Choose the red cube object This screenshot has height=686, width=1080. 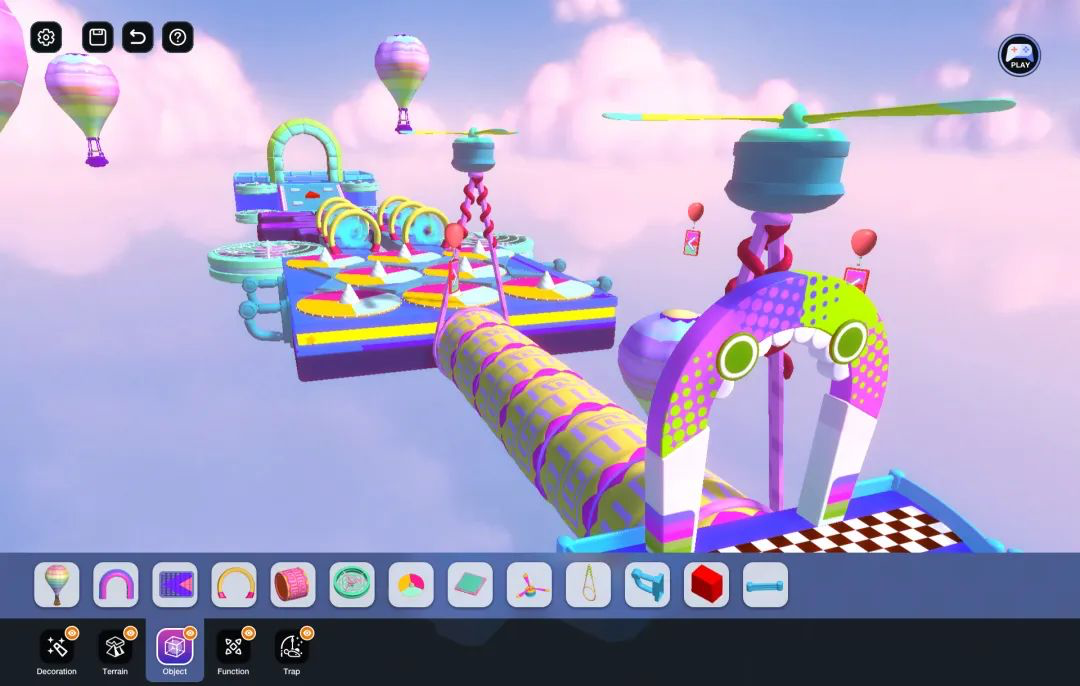[x=707, y=585]
